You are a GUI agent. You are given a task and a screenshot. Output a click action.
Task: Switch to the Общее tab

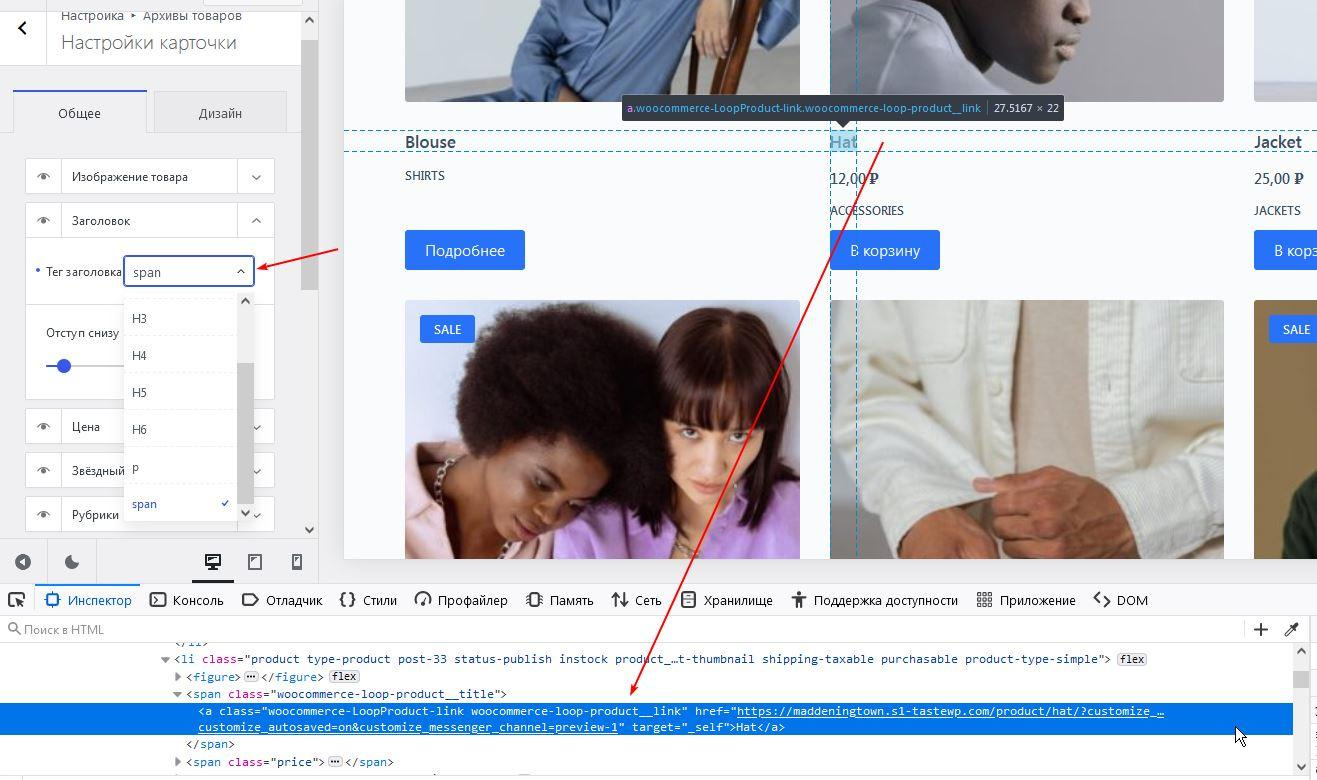[x=80, y=112]
